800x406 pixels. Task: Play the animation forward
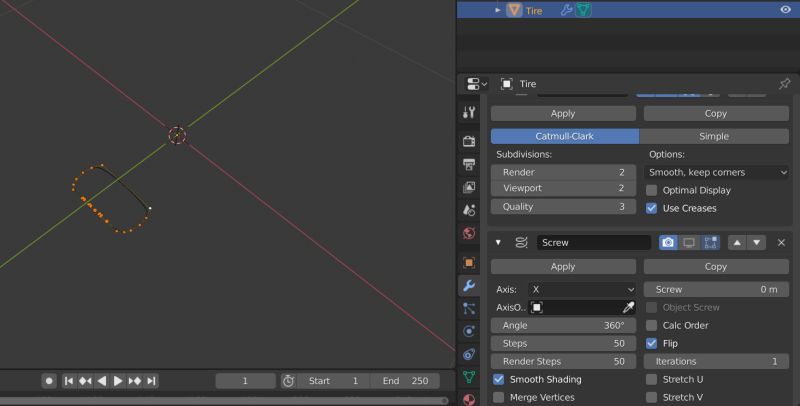tap(118, 381)
